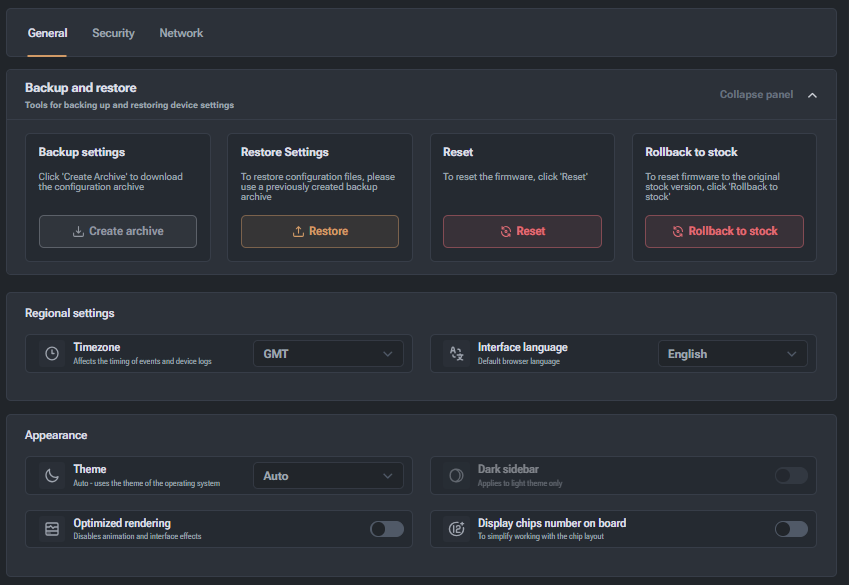This screenshot has width=849, height=585.
Task: Click the moon icon beside Theme
Action: pos(52,476)
